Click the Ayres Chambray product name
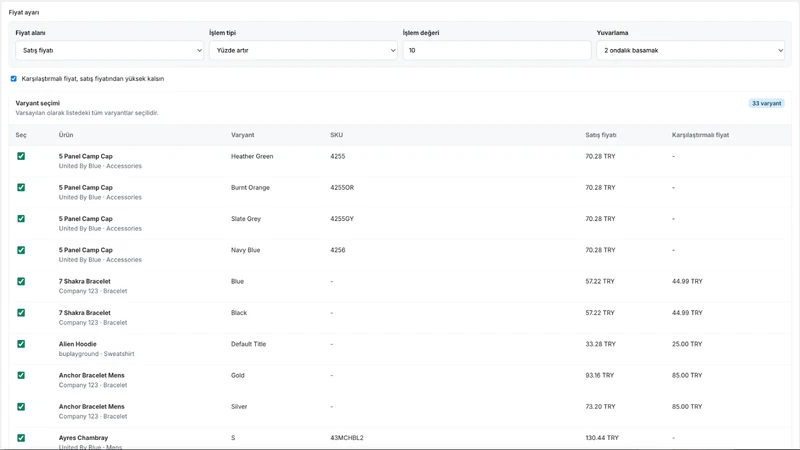The image size is (800, 450). click(83, 438)
